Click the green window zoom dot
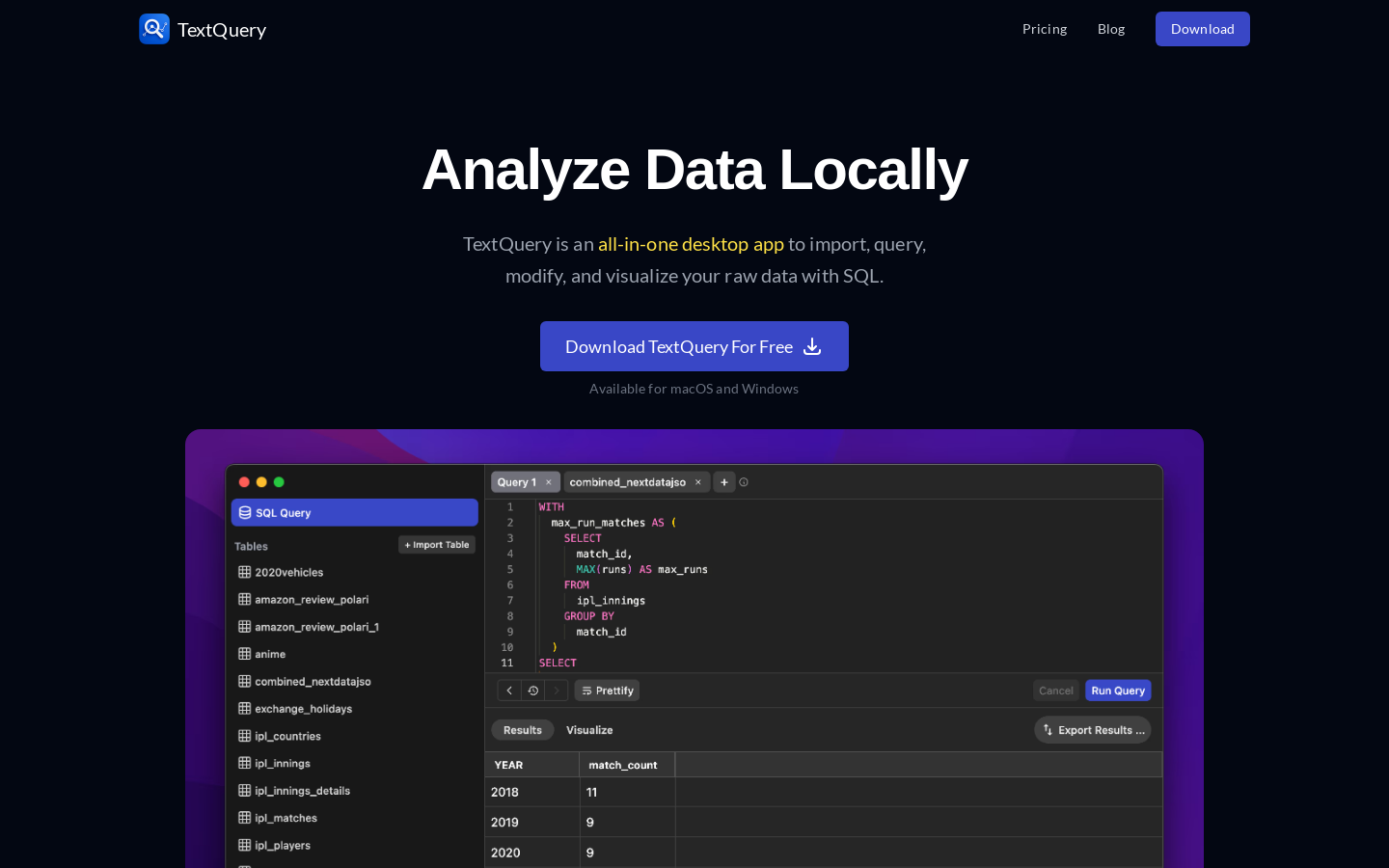Viewport: 1389px width, 868px height. pos(279,482)
